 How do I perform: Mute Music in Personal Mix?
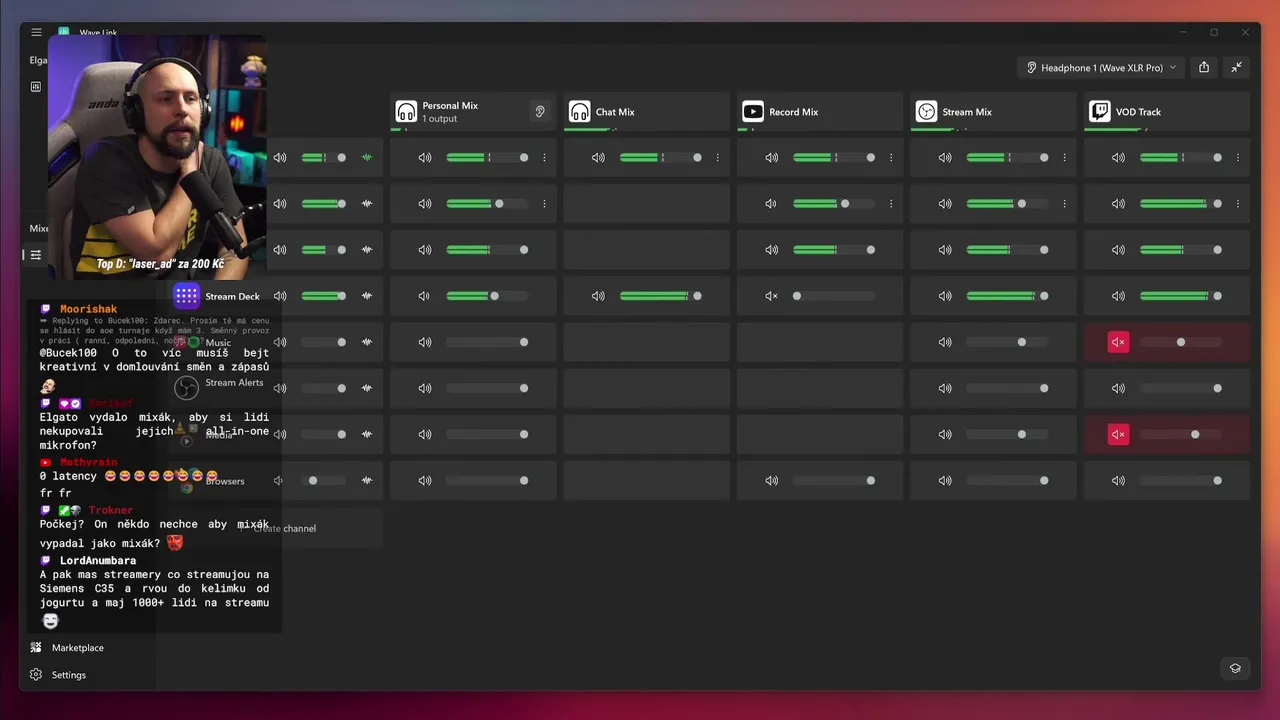coord(425,342)
